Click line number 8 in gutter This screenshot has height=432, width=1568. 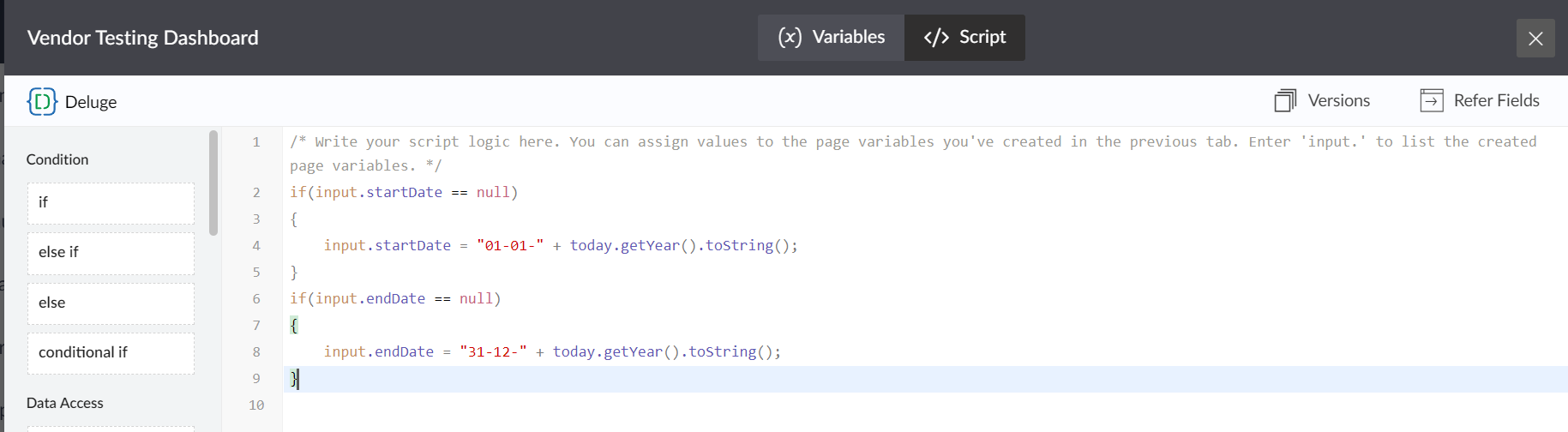coord(256,351)
